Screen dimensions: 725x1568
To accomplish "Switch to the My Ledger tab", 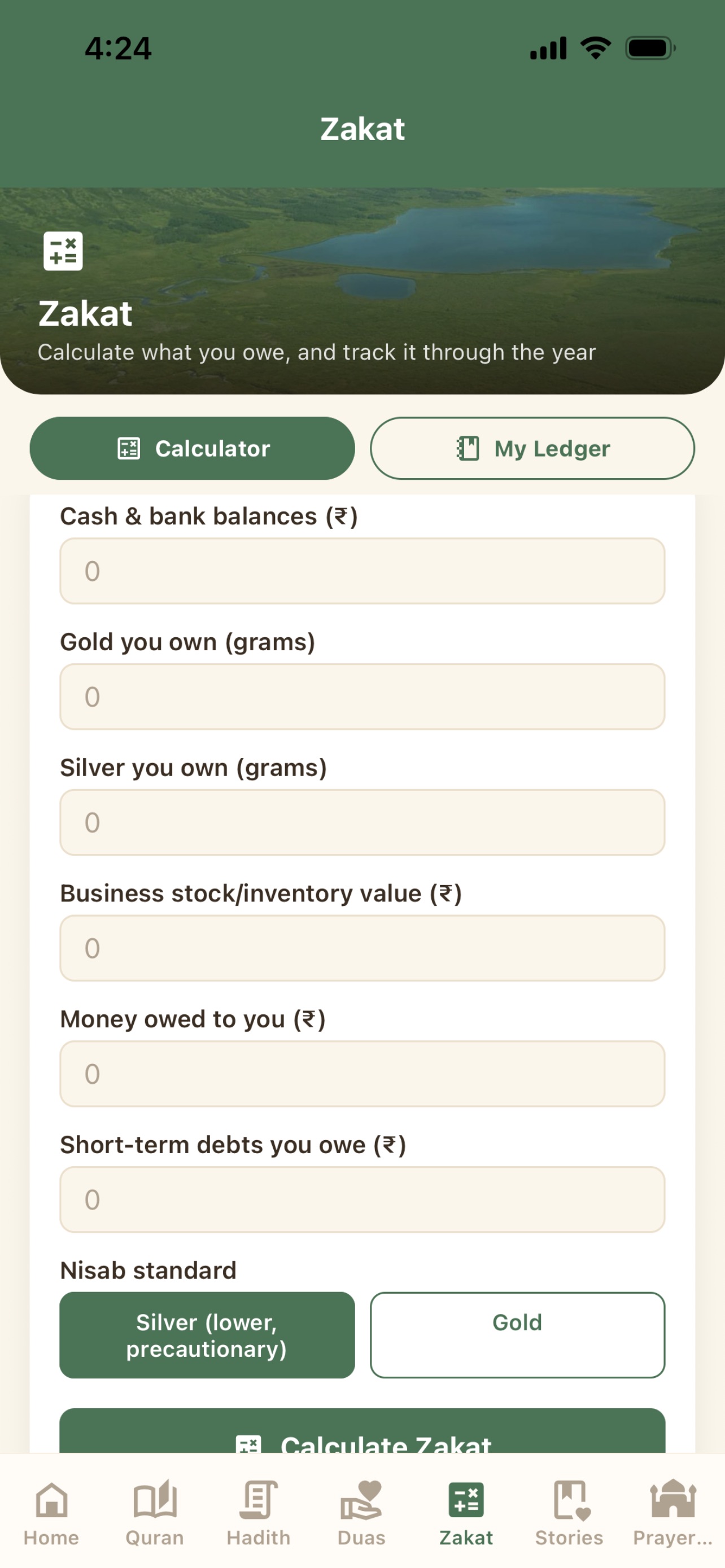I will [x=532, y=449].
